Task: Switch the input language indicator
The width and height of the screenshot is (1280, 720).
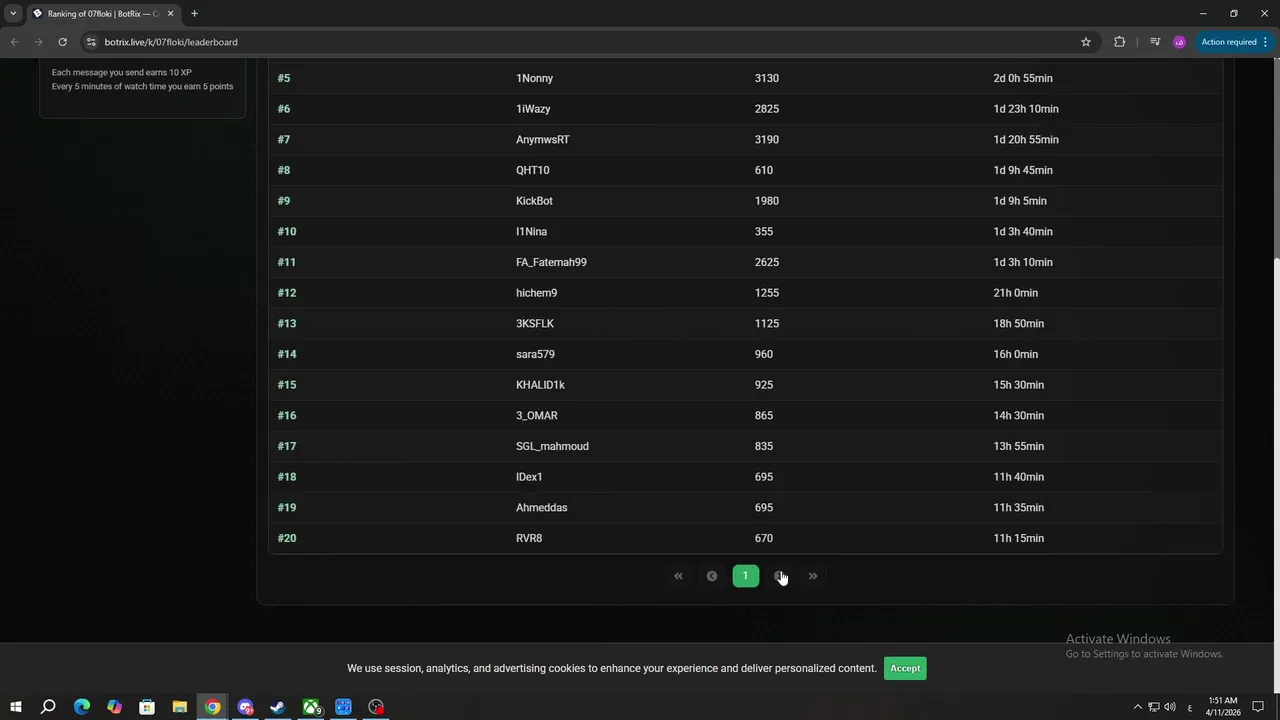Action: (x=1189, y=707)
